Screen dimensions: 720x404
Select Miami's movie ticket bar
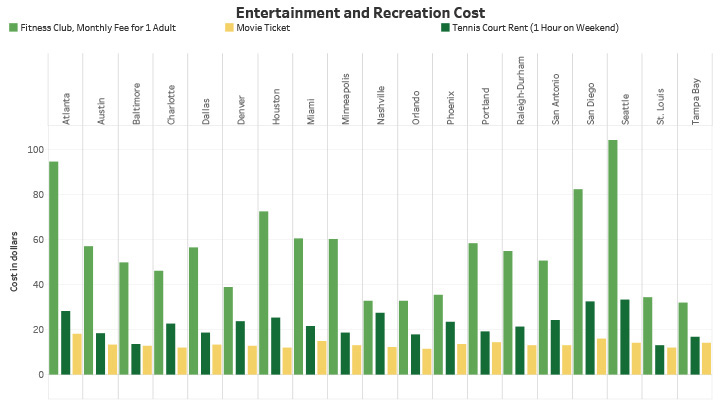322,358
